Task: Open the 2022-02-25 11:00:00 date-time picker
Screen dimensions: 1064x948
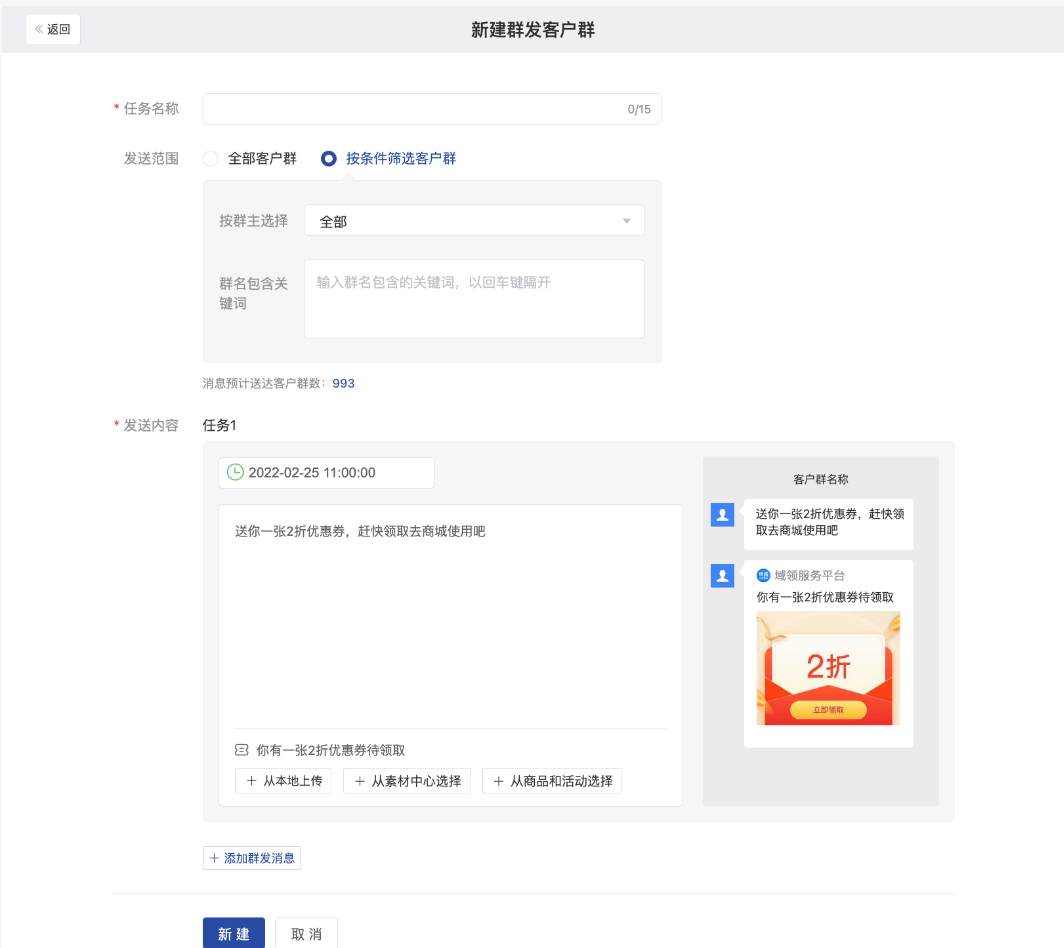Action: pyautogui.click(x=326, y=472)
